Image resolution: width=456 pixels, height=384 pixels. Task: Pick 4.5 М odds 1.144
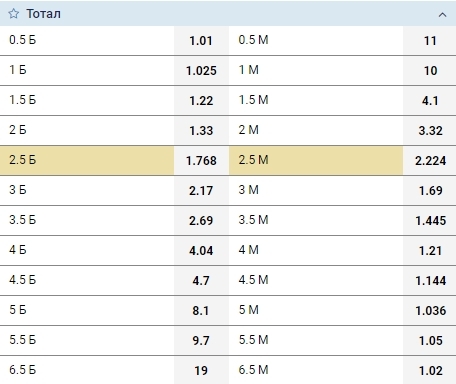pos(430,281)
